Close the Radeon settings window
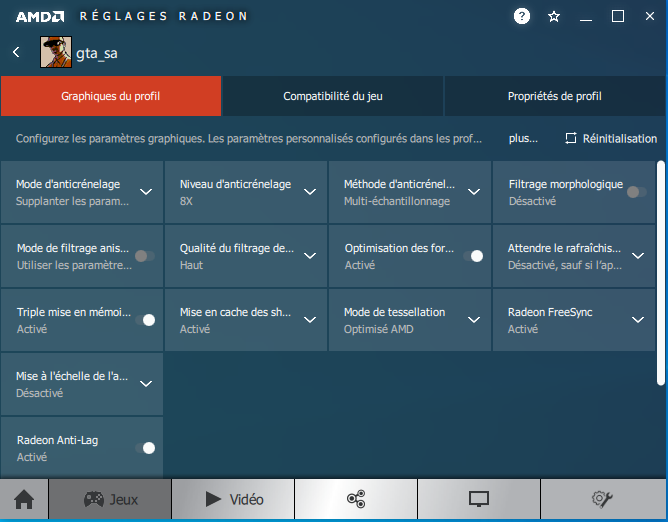The image size is (668, 522). pyautogui.click(x=650, y=16)
